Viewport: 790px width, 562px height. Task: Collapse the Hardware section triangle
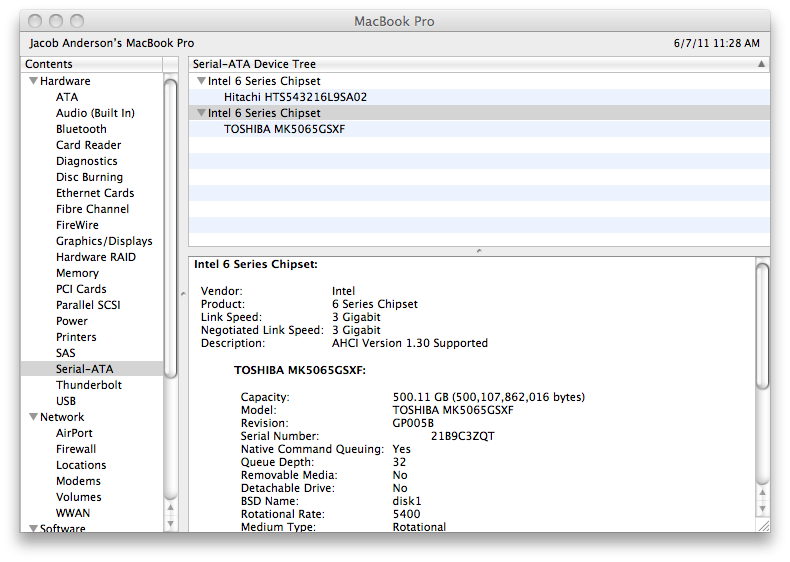[x=34, y=81]
